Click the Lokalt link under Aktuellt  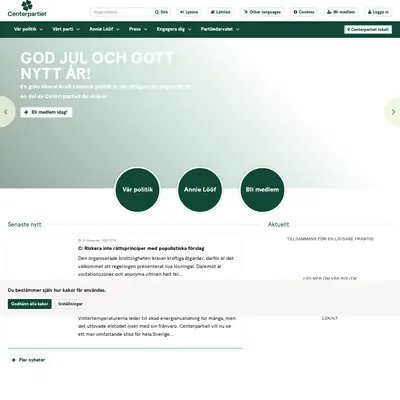tap(330, 318)
